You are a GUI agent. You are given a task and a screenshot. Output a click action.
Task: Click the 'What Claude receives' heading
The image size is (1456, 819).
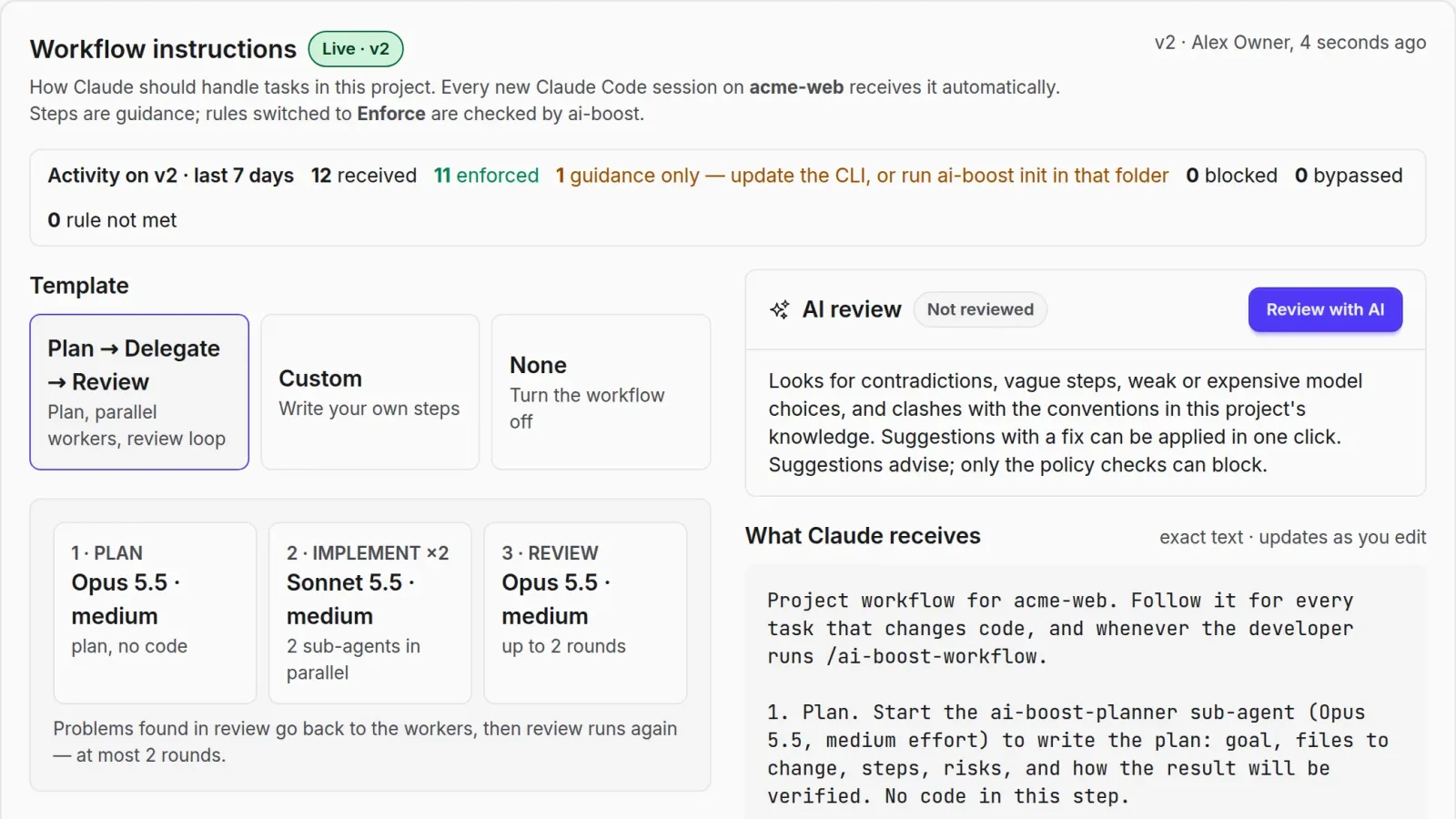pyautogui.click(x=863, y=536)
